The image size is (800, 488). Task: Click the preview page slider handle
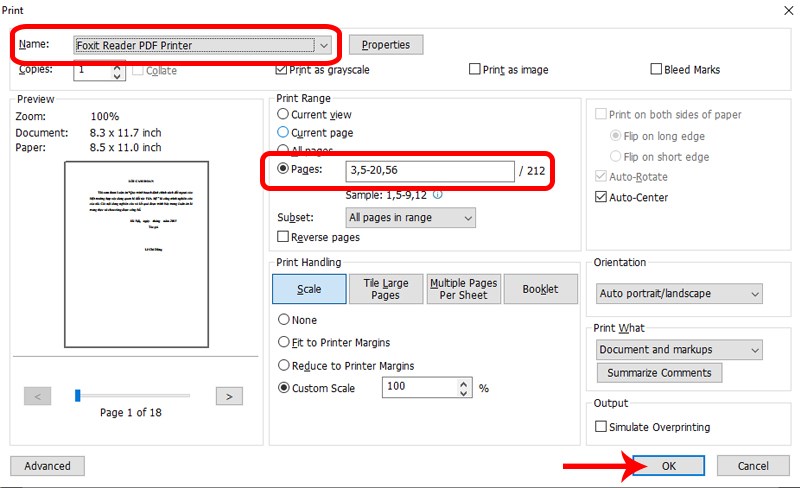pyautogui.click(x=77, y=396)
